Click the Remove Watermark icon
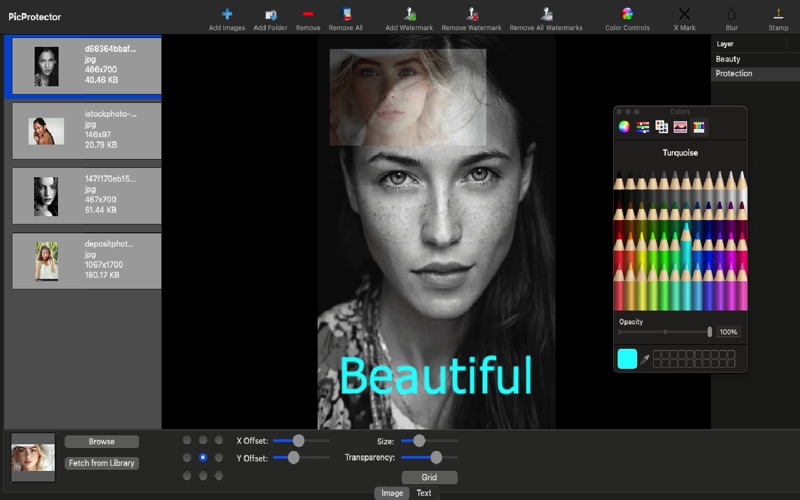 coord(471,14)
